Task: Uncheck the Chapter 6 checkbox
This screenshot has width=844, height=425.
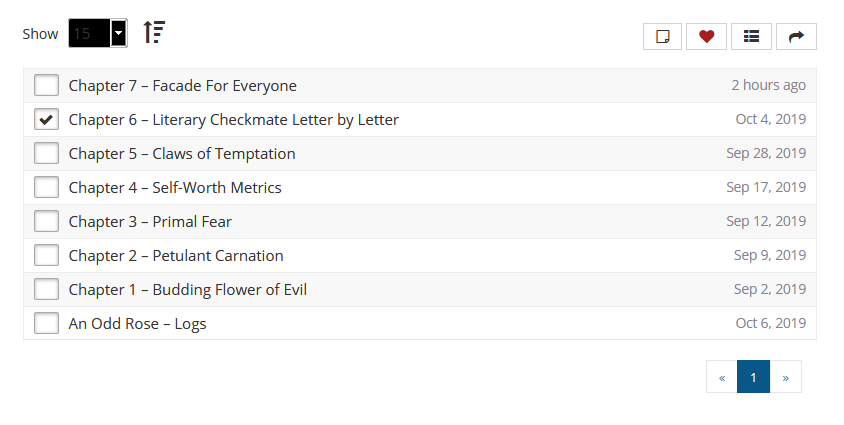Action: pyautogui.click(x=46, y=120)
